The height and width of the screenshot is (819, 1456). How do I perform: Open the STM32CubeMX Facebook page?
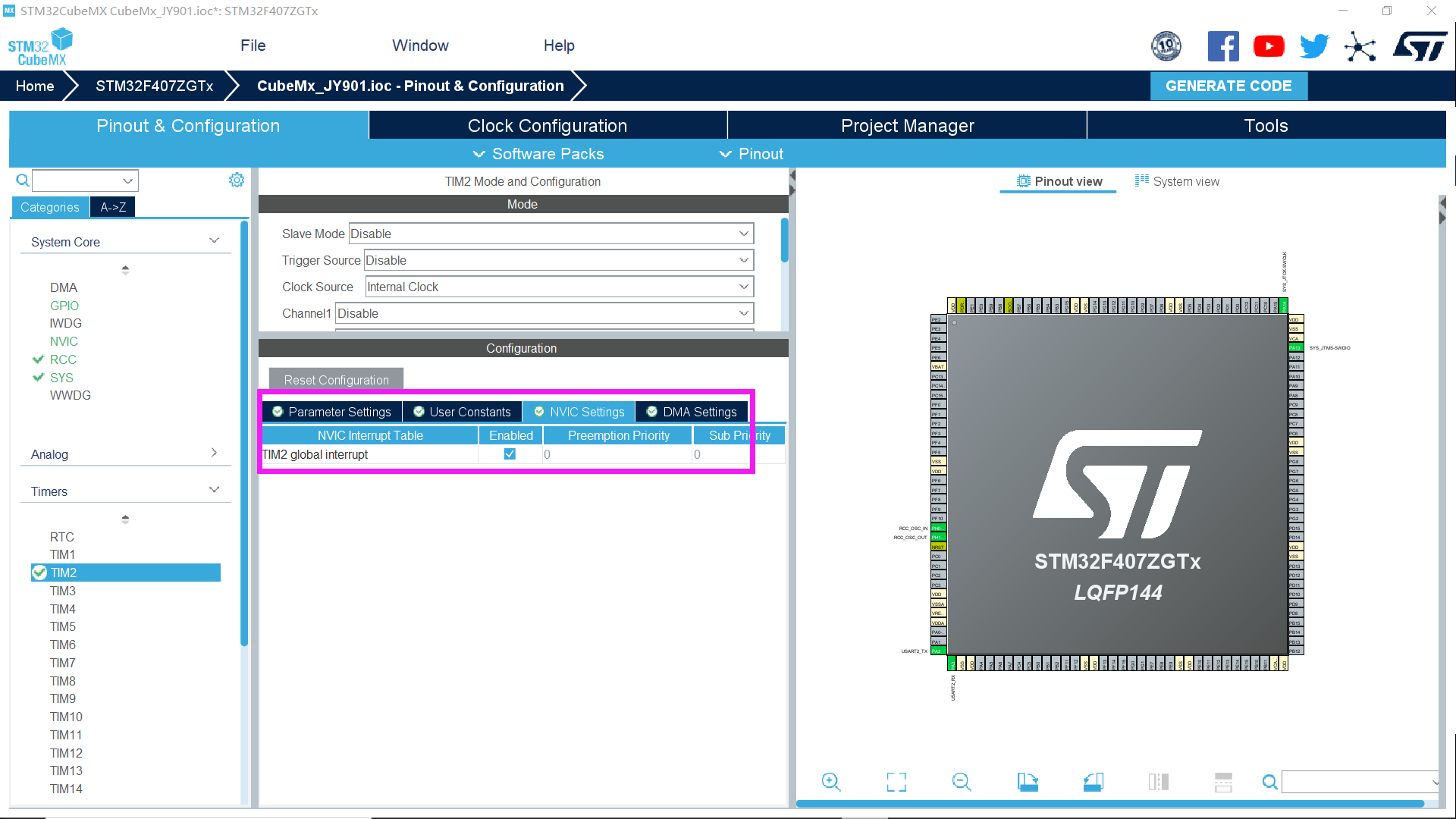(x=1223, y=45)
